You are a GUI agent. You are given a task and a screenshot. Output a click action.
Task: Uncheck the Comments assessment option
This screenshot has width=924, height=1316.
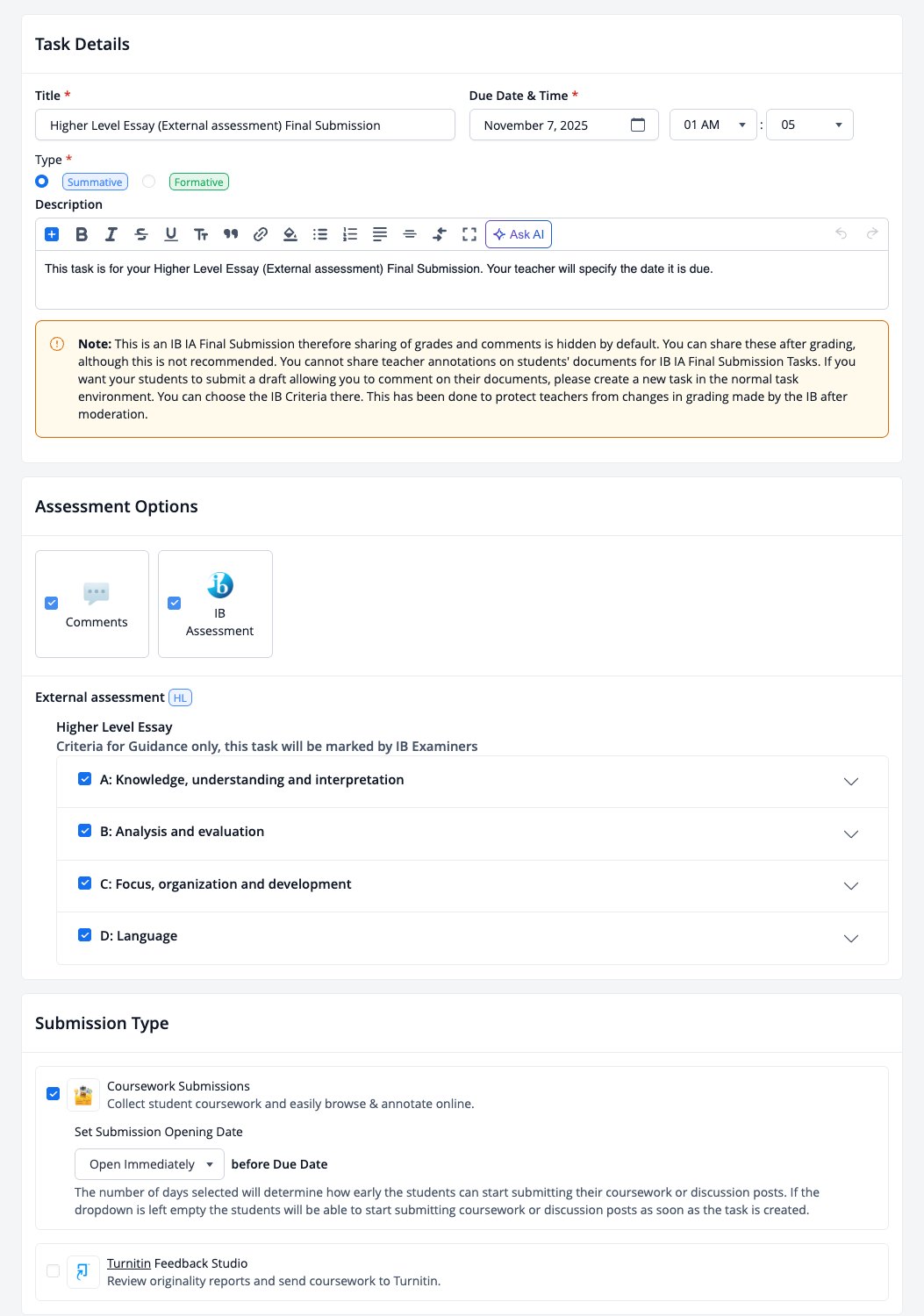pyautogui.click(x=52, y=604)
